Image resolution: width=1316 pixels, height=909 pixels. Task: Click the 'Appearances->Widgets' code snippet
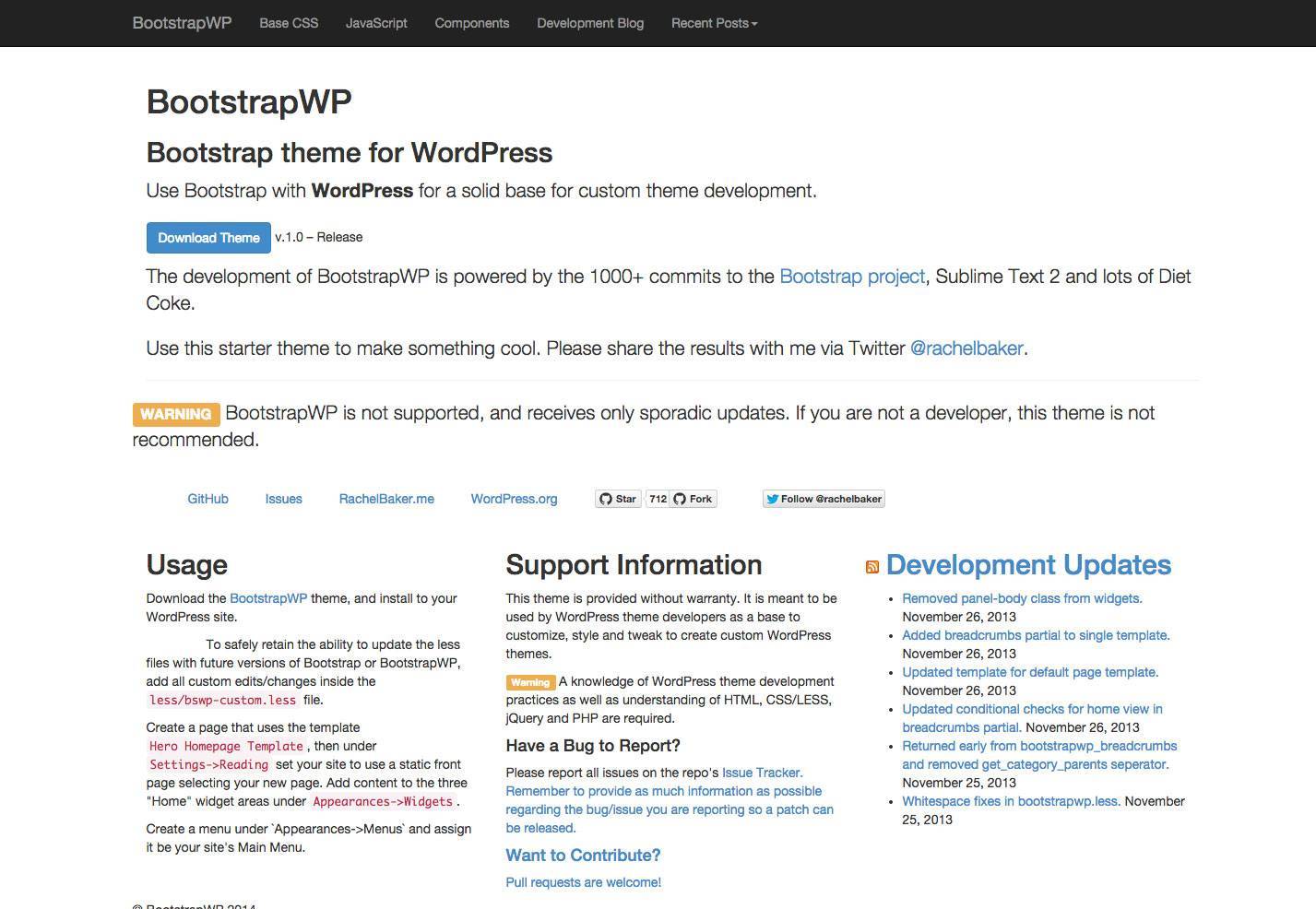tap(383, 801)
